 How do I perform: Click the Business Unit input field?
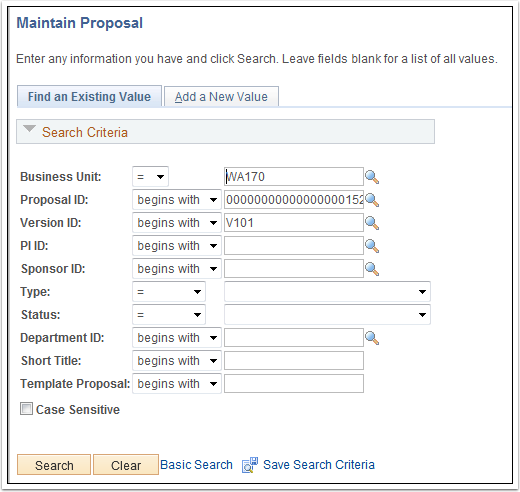point(294,177)
